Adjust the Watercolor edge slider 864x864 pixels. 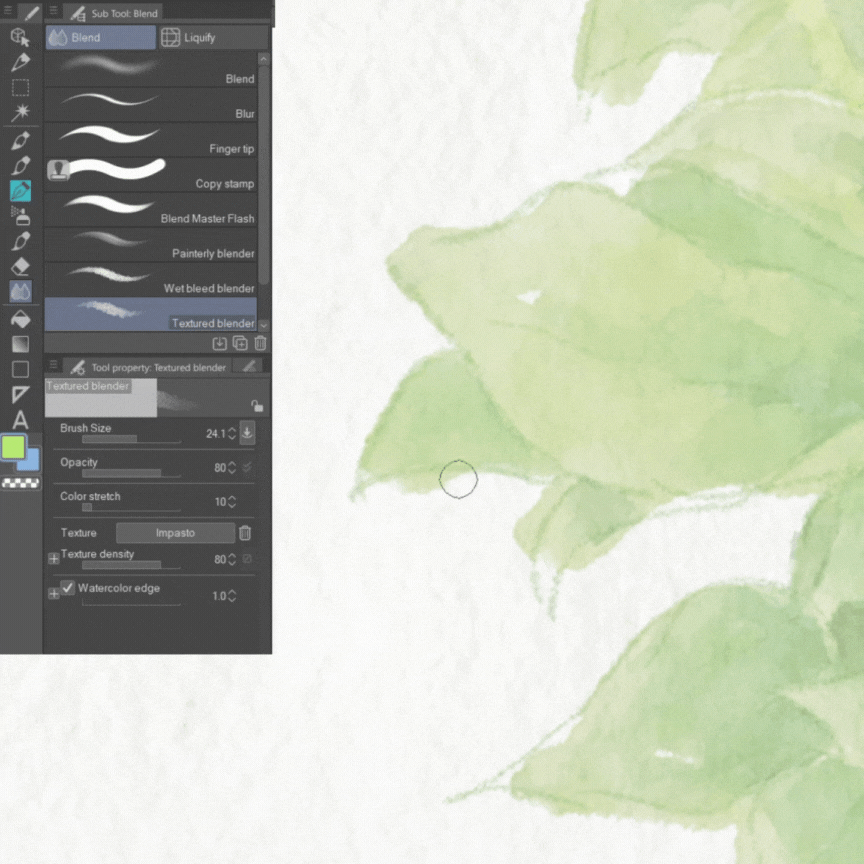[131, 603]
